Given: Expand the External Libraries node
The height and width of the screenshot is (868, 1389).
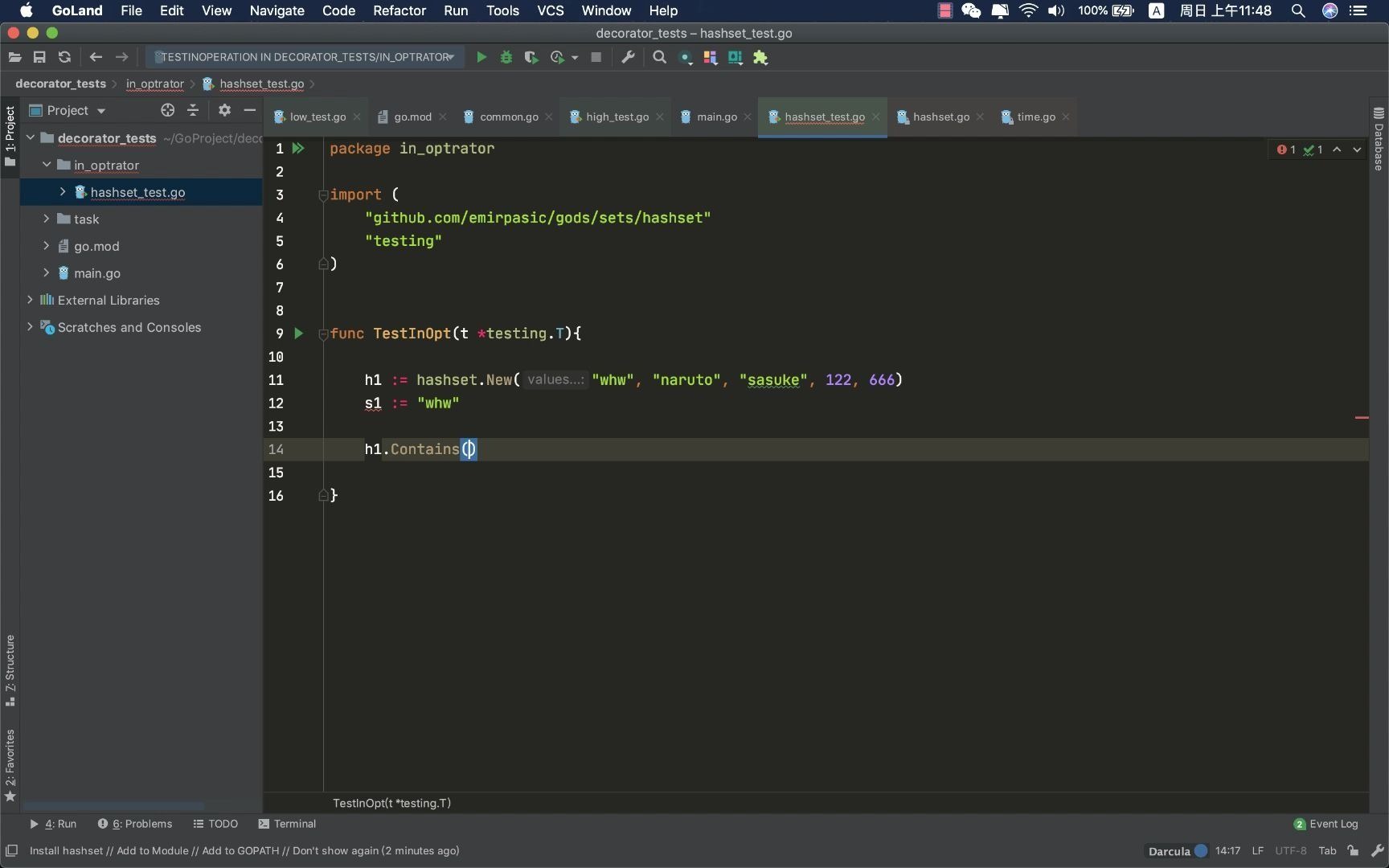Looking at the screenshot, I should pos(30,300).
